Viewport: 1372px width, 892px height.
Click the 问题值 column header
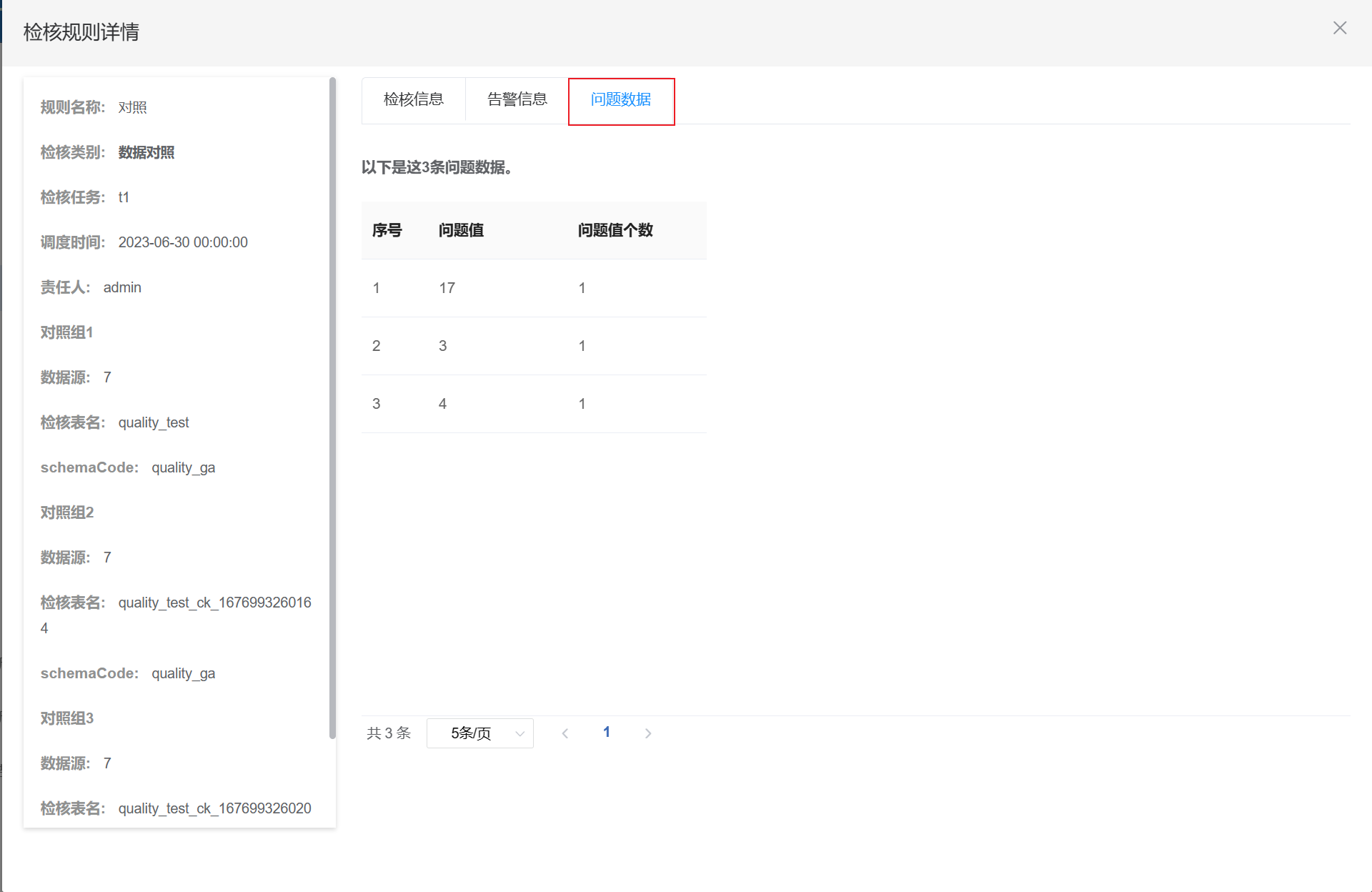click(x=461, y=230)
